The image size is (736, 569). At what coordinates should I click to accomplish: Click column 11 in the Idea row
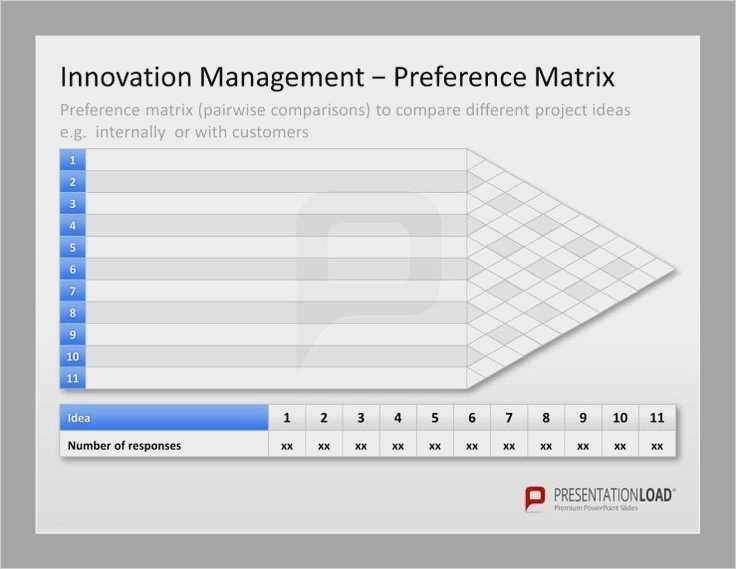pyautogui.click(x=657, y=418)
